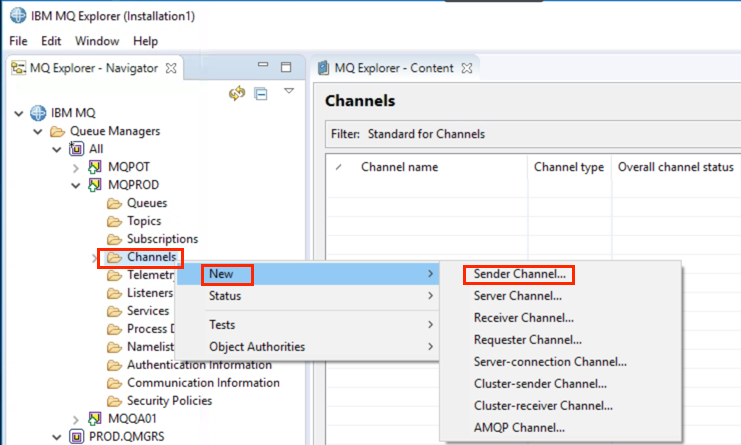The height and width of the screenshot is (445, 741).
Task: Click the Authentication Information folder icon
Action: point(114,365)
